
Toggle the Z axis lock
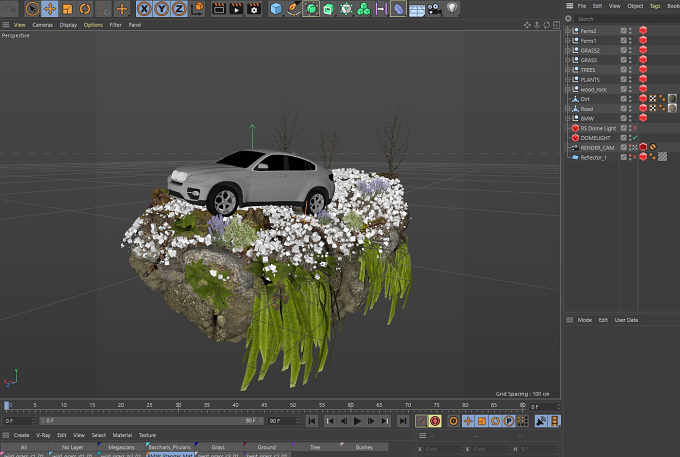point(179,9)
